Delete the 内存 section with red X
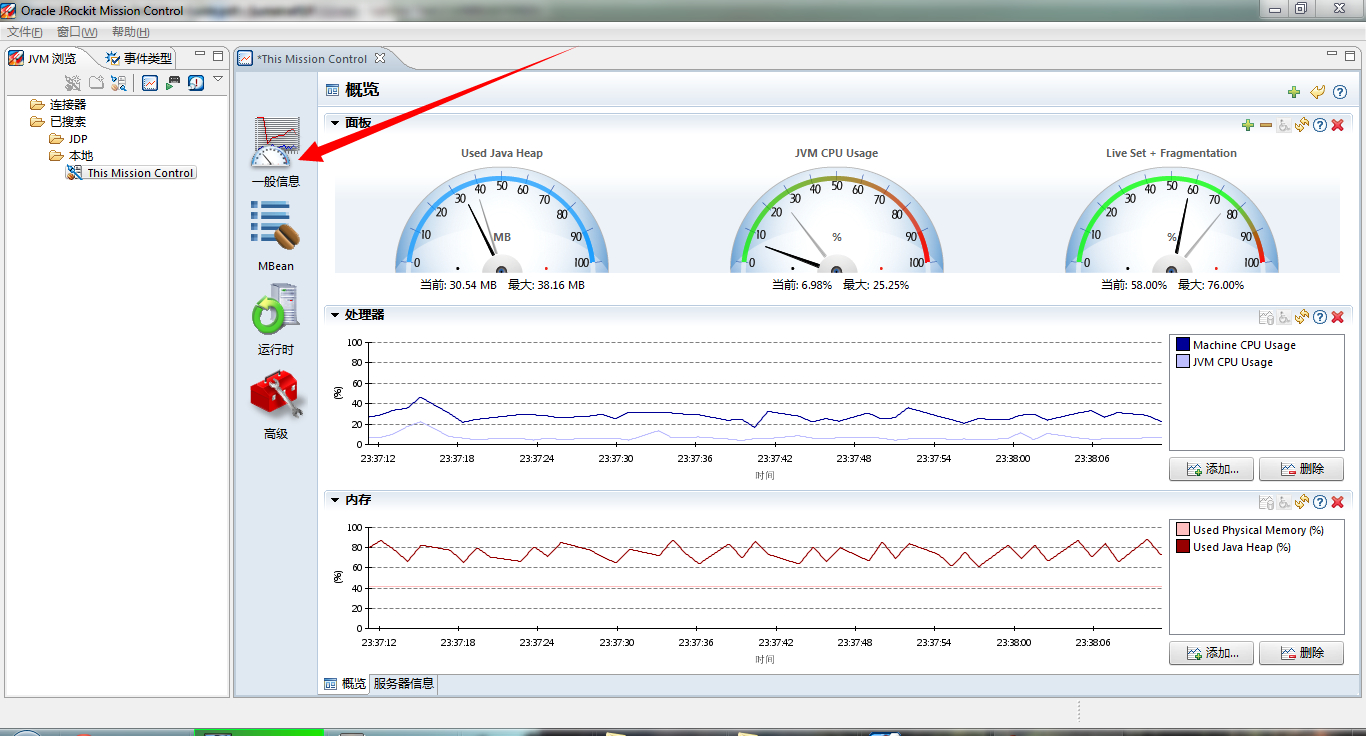The height and width of the screenshot is (736, 1366). coord(1338,502)
